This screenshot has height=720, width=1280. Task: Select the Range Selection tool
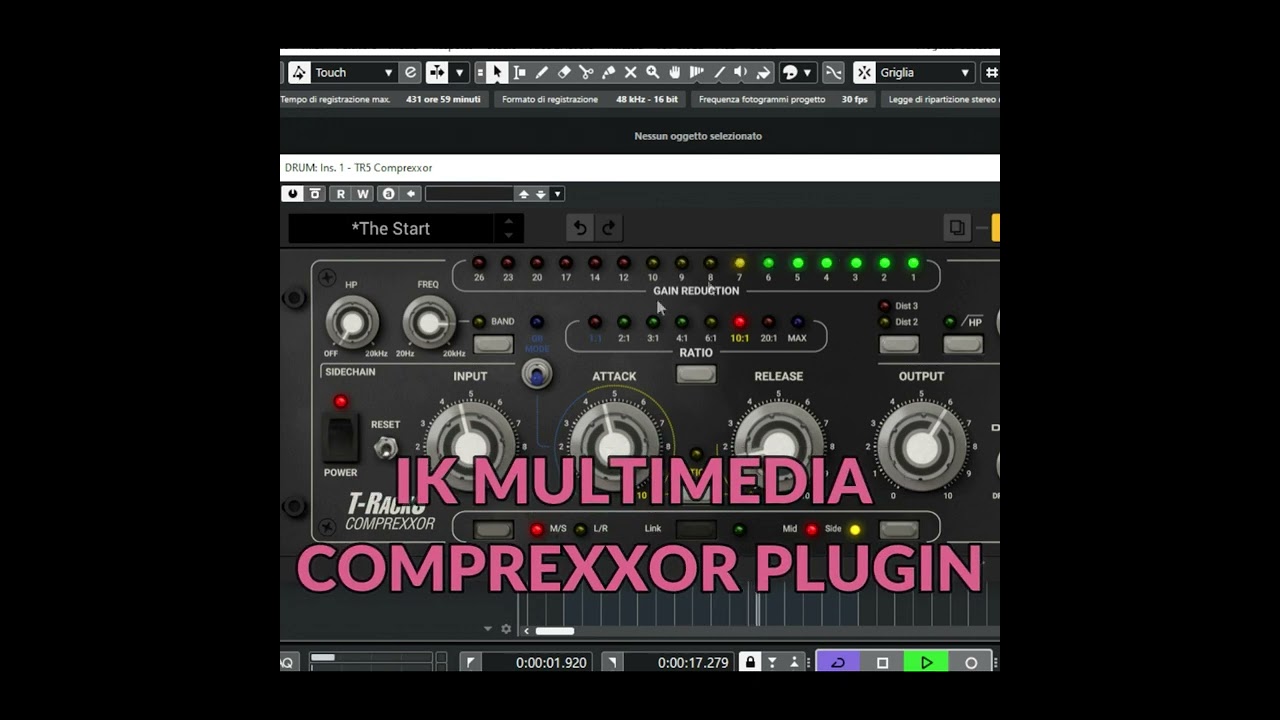[x=520, y=72]
